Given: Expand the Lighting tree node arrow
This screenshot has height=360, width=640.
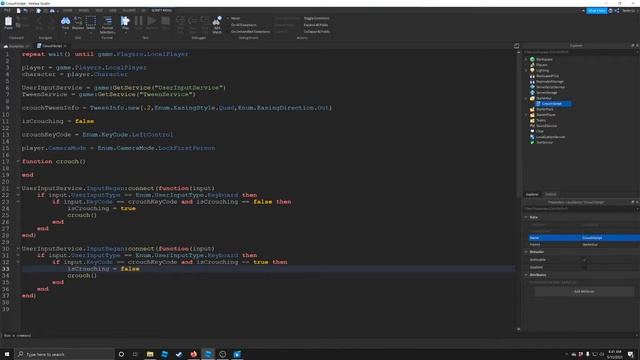Looking at the screenshot, I should [x=526, y=70].
